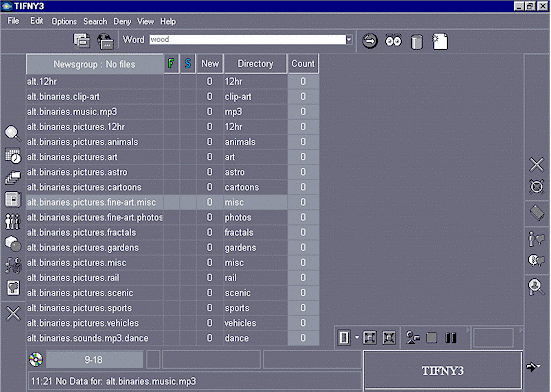Click the new blank page icon
The width and height of the screenshot is (551, 392).
(440, 41)
